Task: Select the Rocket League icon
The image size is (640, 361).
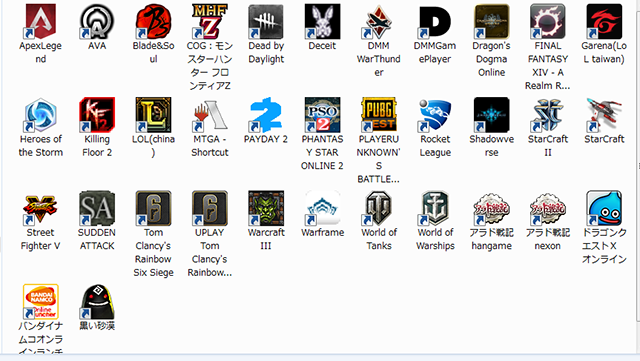Action: point(435,115)
